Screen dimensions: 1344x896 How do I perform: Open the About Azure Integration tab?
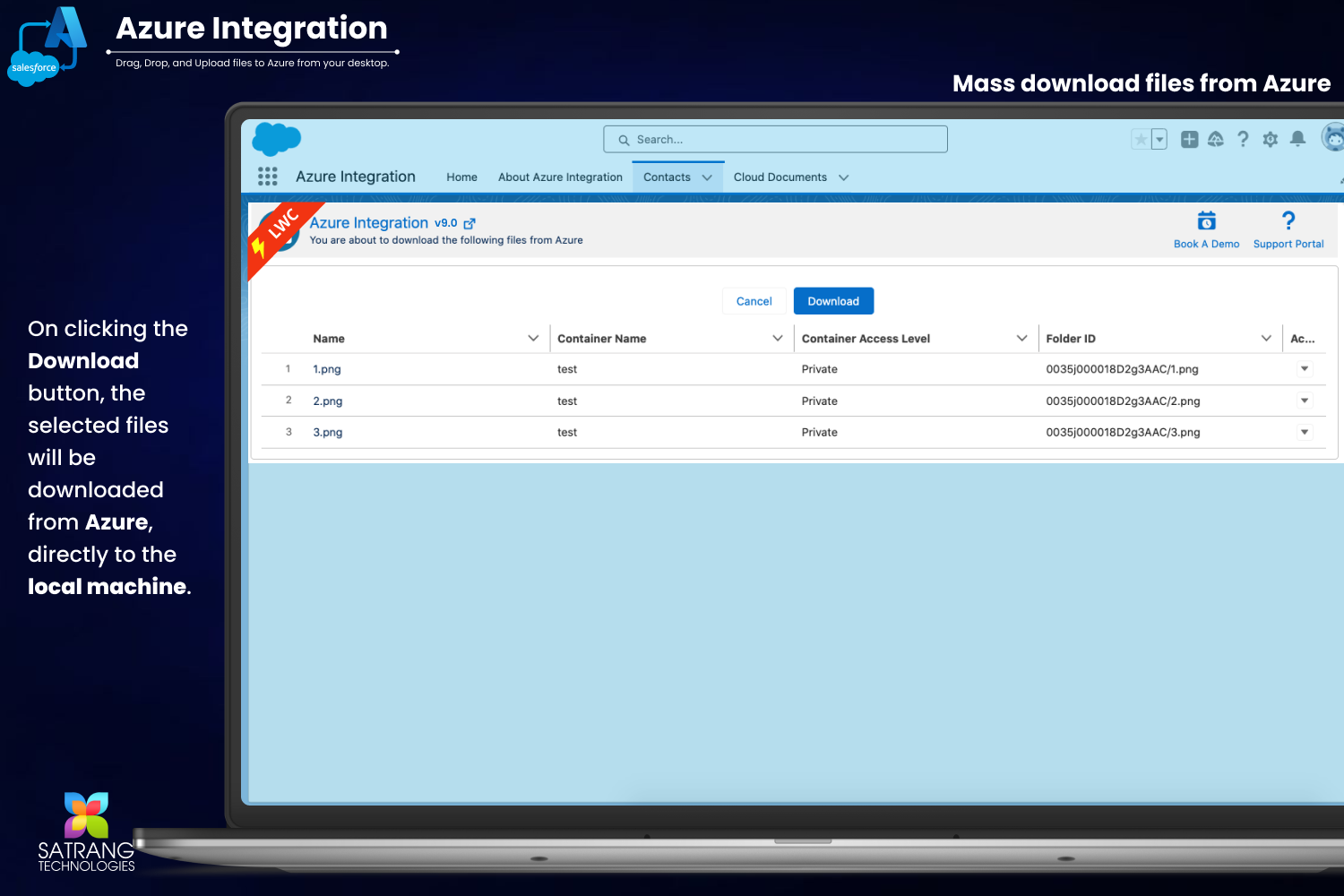(560, 177)
